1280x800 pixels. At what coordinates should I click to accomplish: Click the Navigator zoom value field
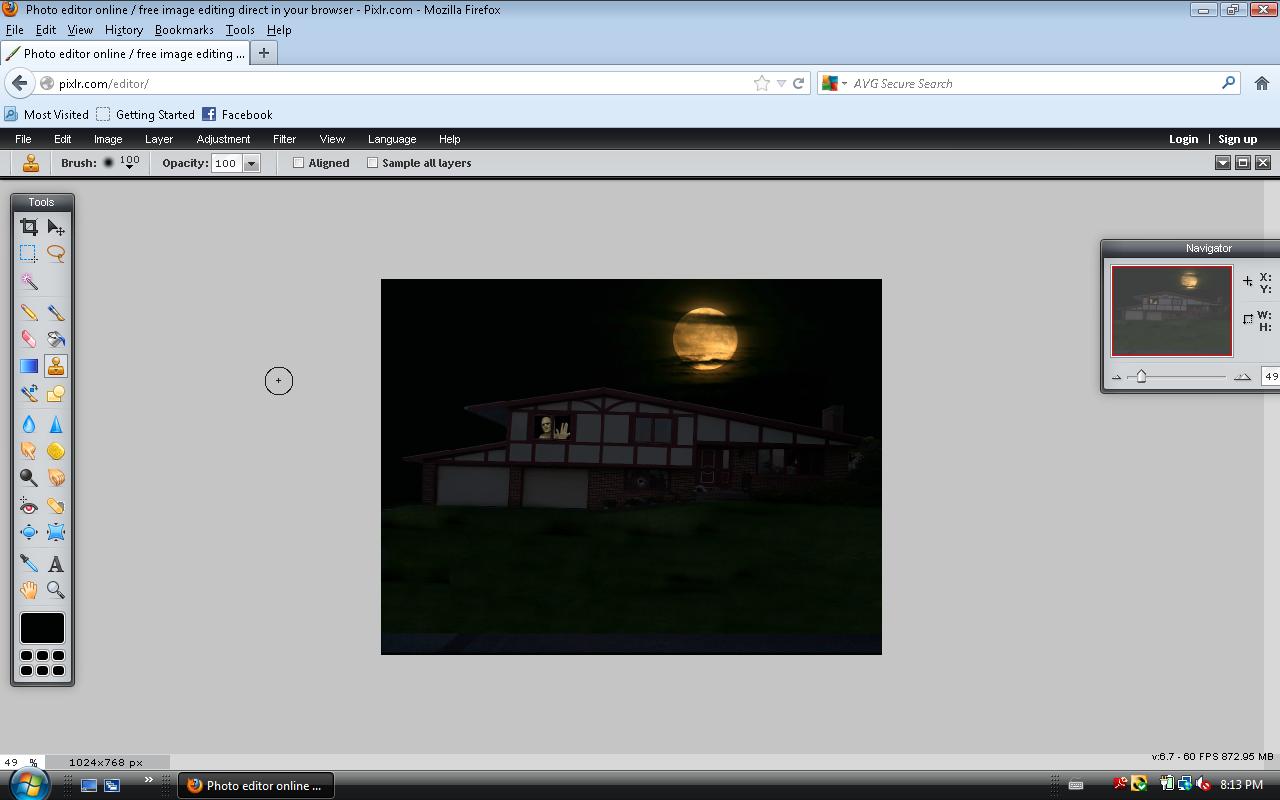tap(1270, 376)
